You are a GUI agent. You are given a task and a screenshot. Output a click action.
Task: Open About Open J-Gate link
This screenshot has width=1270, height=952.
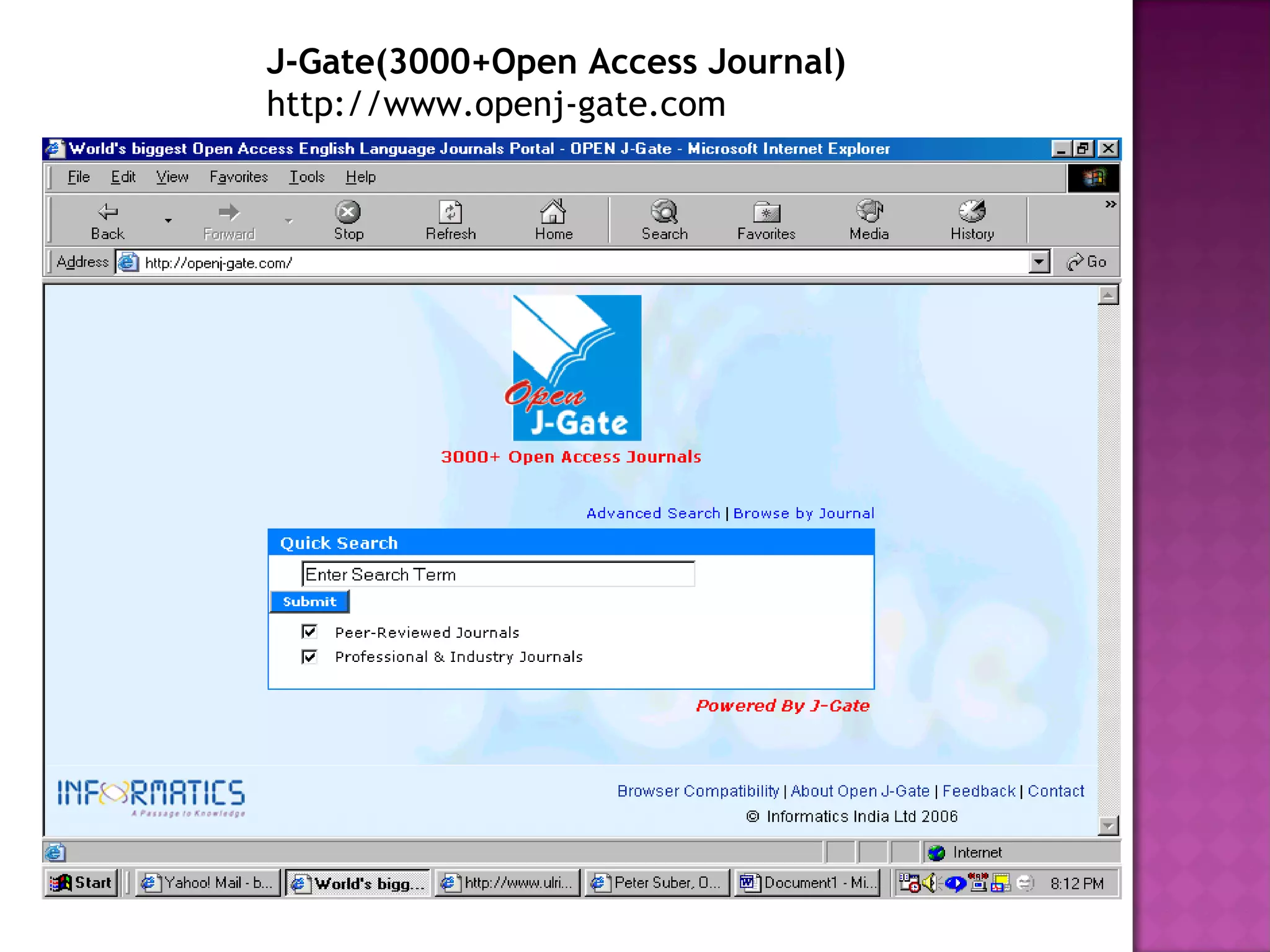pos(860,791)
